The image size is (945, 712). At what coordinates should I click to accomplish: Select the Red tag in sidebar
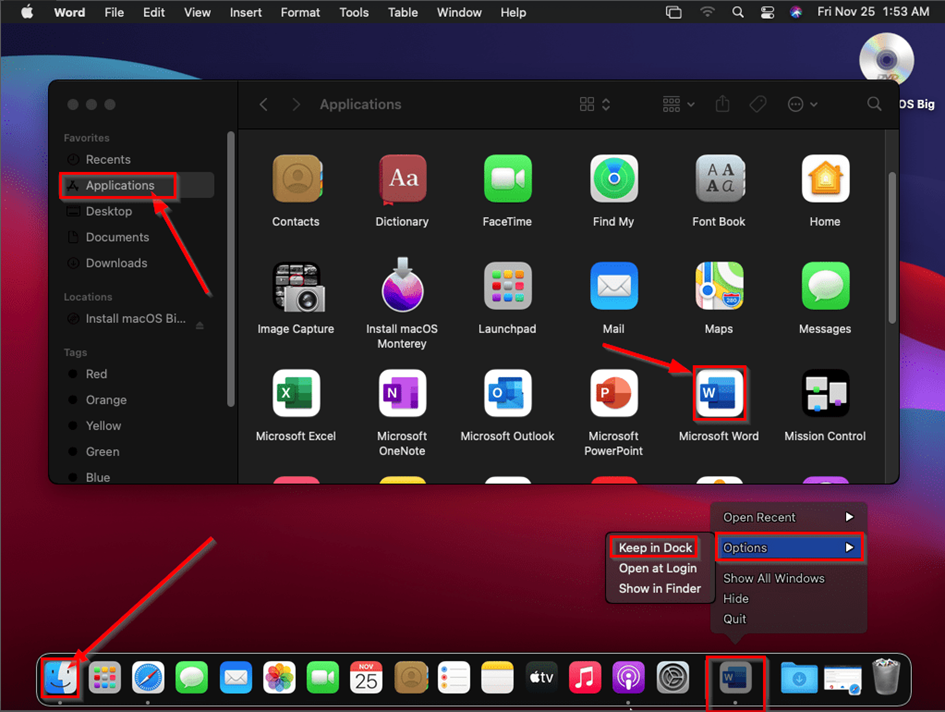96,374
